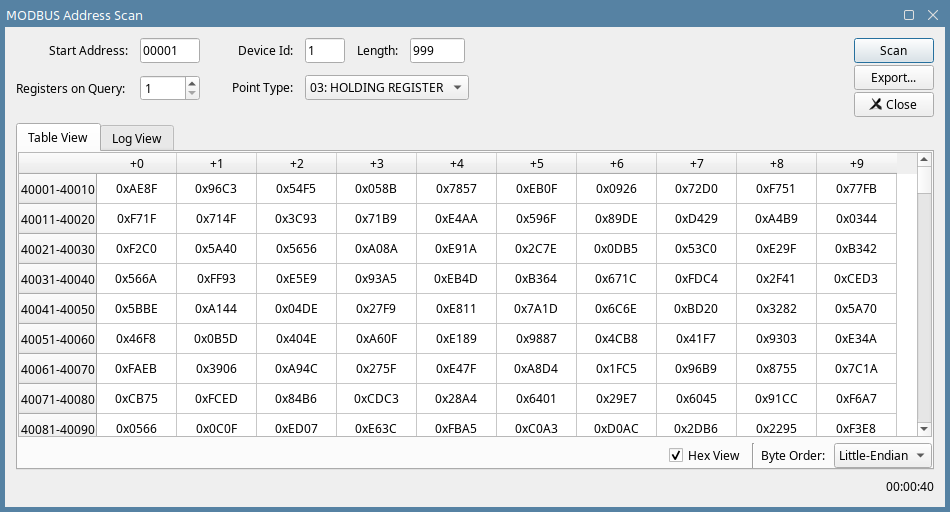Image resolution: width=950 pixels, height=512 pixels.
Task: Focus the Device Id input field
Action: pos(325,51)
